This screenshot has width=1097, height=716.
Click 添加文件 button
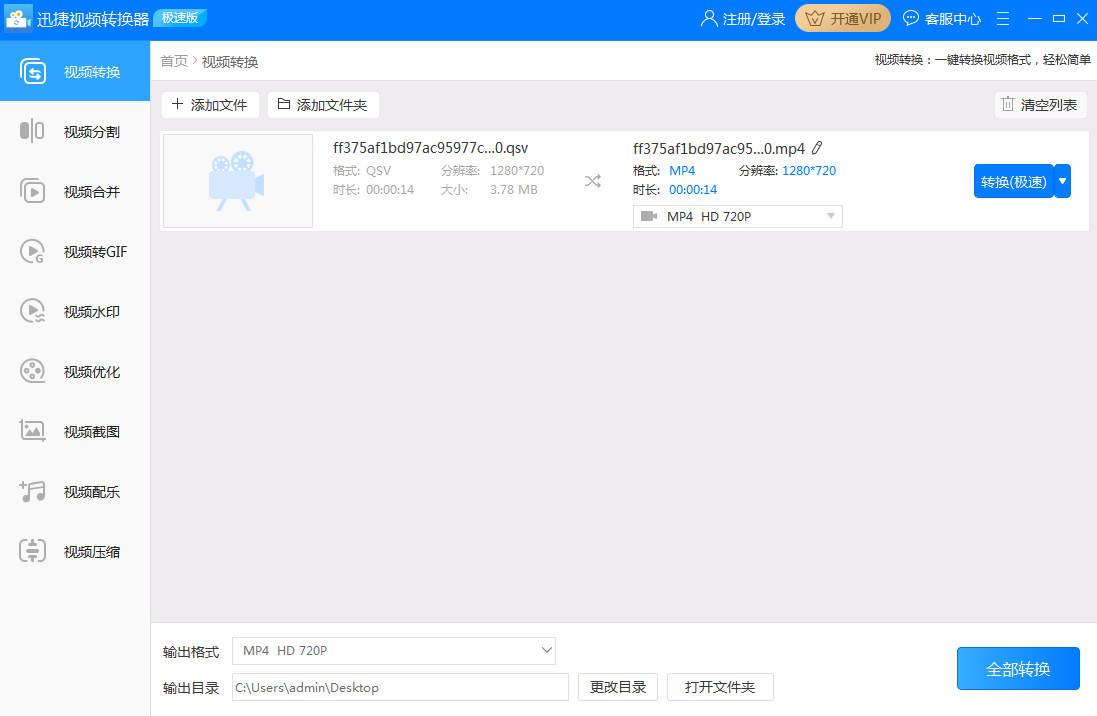pos(210,105)
